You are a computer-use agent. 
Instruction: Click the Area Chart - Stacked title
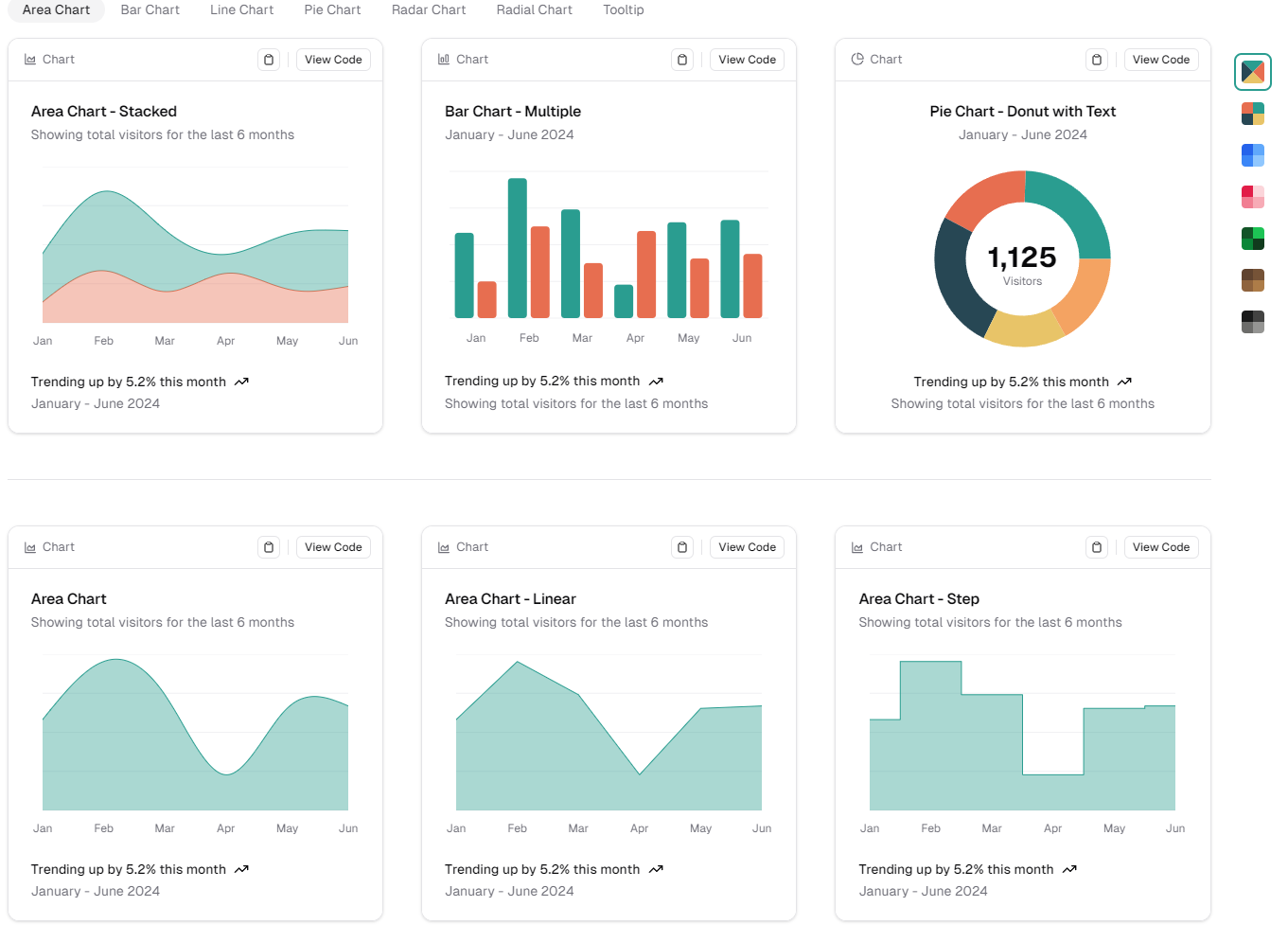[x=104, y=112]
